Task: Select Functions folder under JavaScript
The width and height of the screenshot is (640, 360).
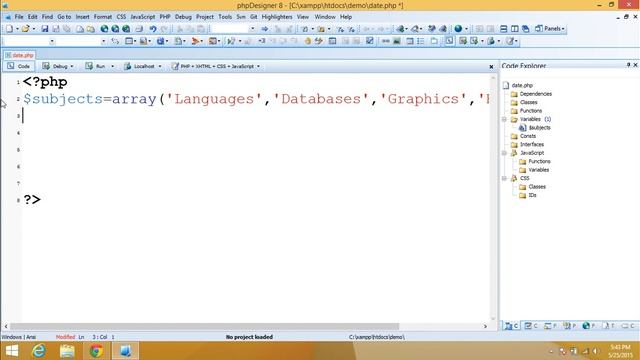Action: [x=539, y=161]
